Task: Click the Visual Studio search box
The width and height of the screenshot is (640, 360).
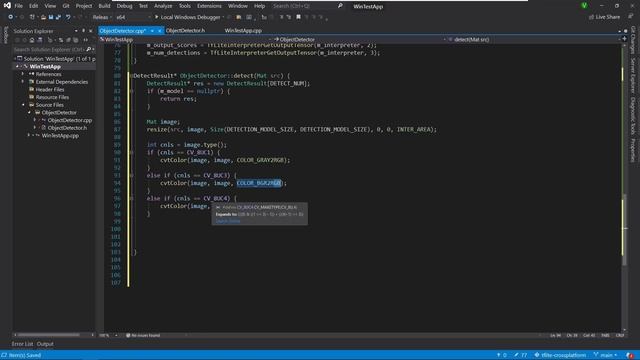Action: 307,6
